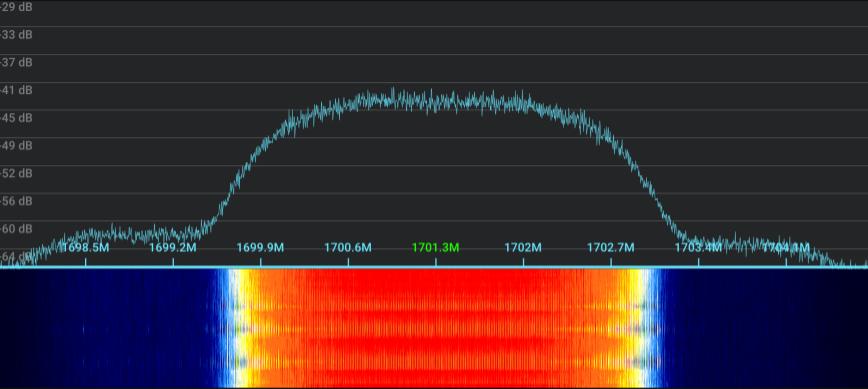868x389 pixels.
Task: Click the -41 dB level label
Action: (16, 90)
